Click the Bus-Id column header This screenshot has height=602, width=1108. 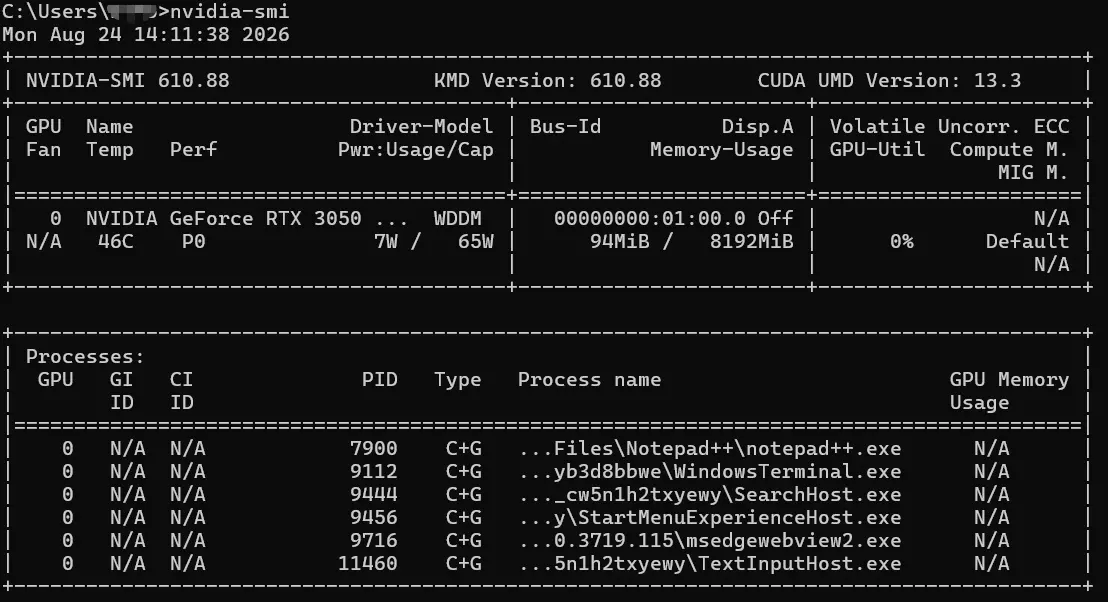pyautogui.click(x=565, y=126)
